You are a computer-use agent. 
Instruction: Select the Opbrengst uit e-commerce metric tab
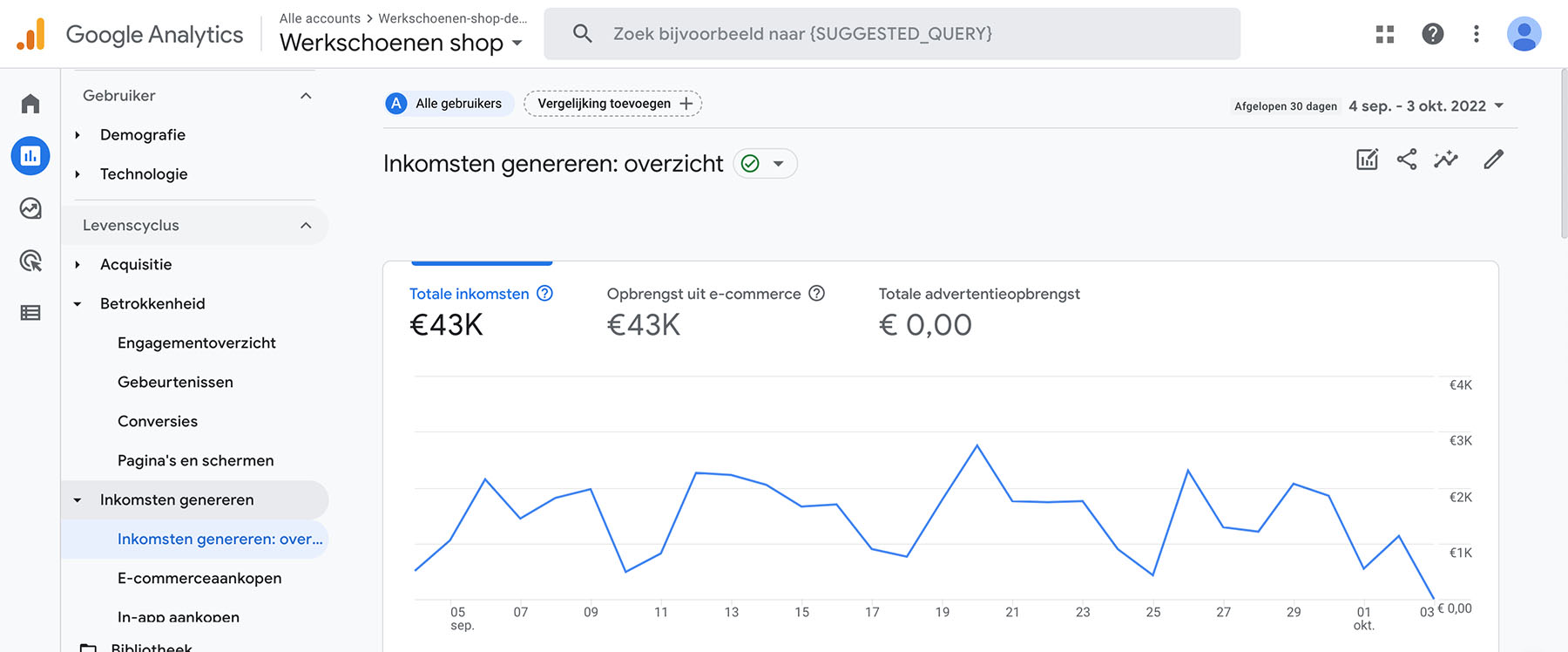[x=716, y=310]
